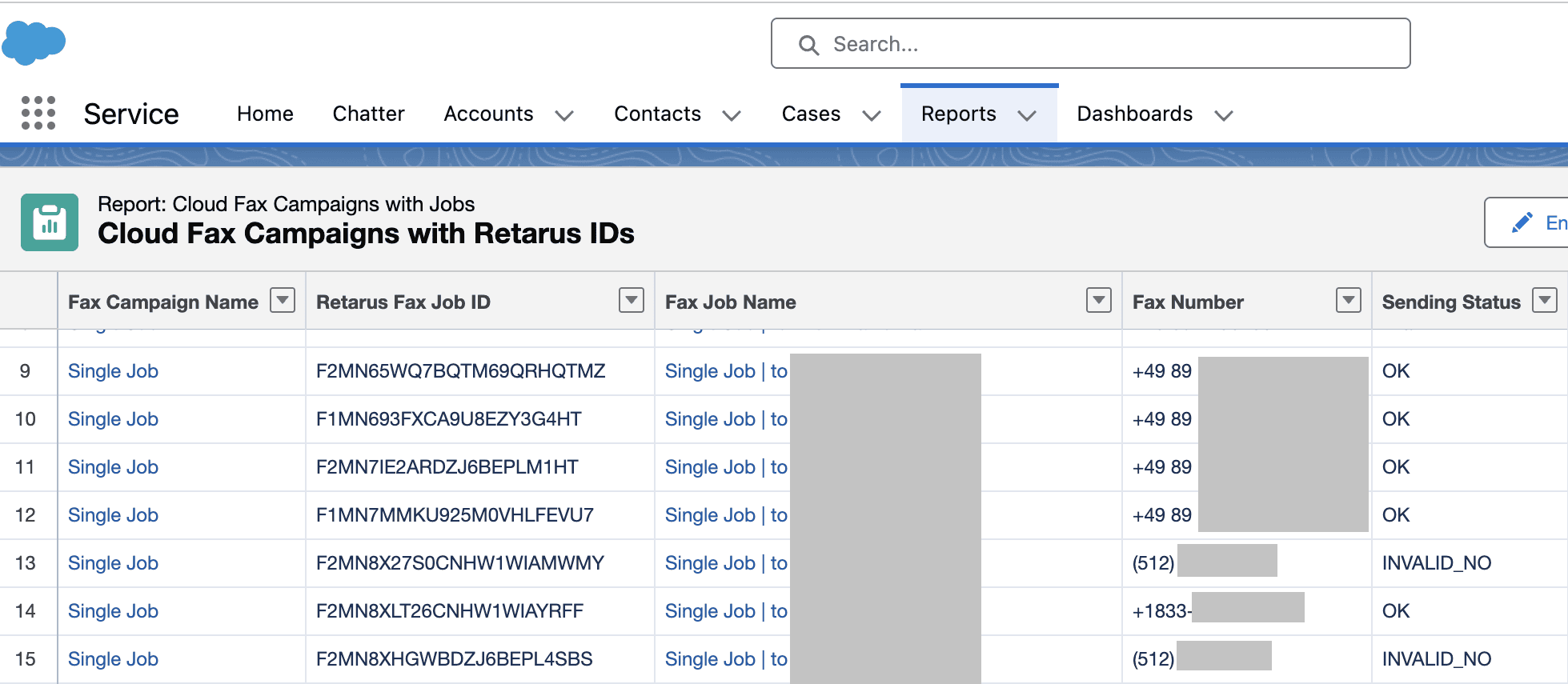Open the App Launcher dots grid
Screen dimensions: 1568x684
point(38,113)
